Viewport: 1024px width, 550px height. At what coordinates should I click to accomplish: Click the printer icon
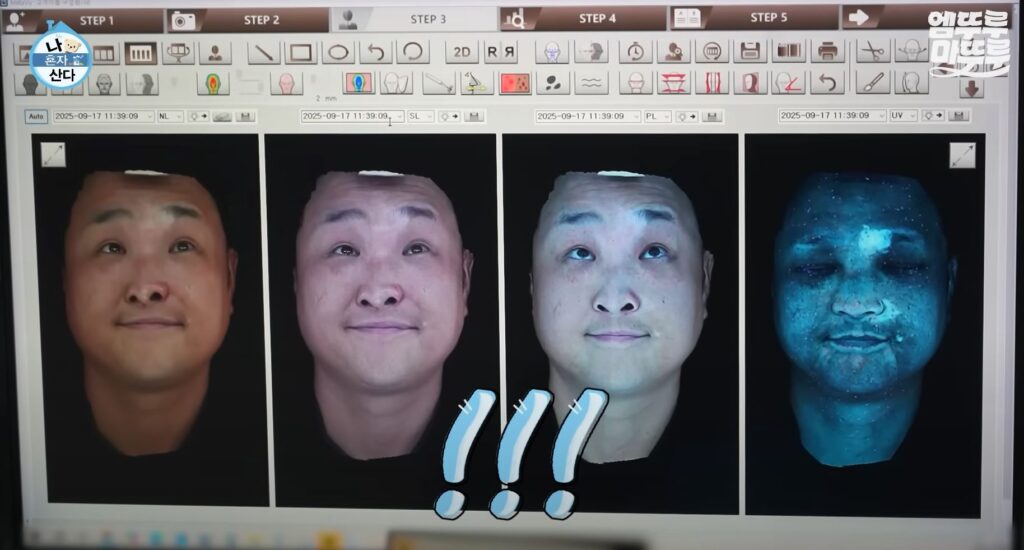coord(828,52)
